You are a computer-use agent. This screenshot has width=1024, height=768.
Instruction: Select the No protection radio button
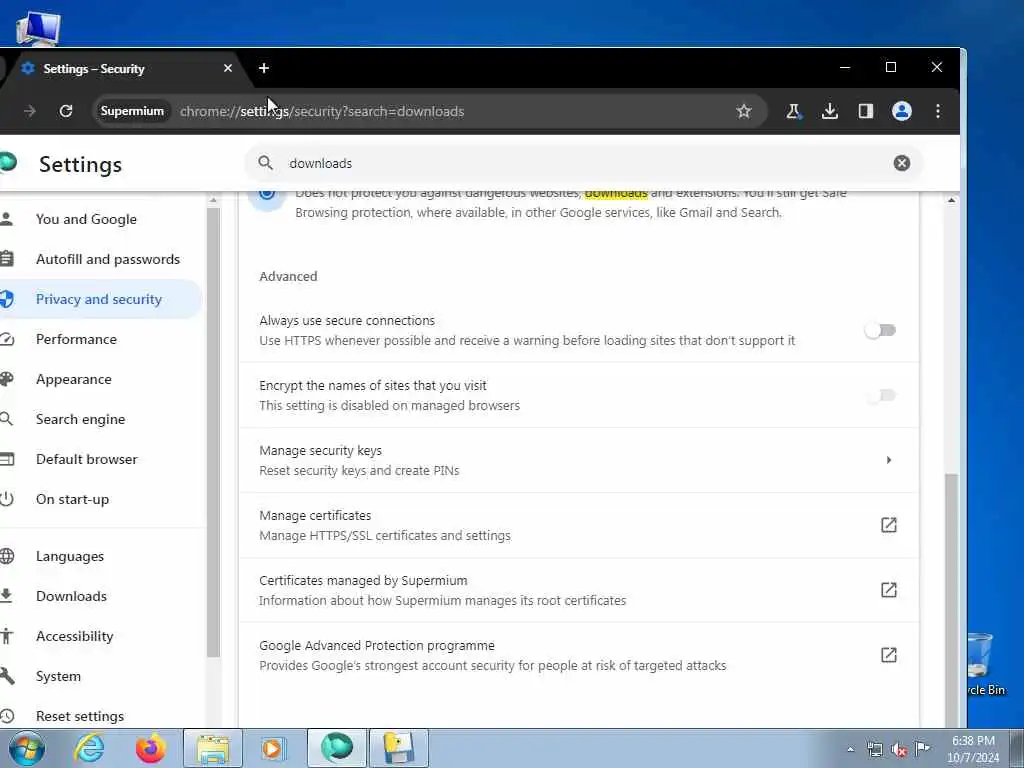pos(266,195)
